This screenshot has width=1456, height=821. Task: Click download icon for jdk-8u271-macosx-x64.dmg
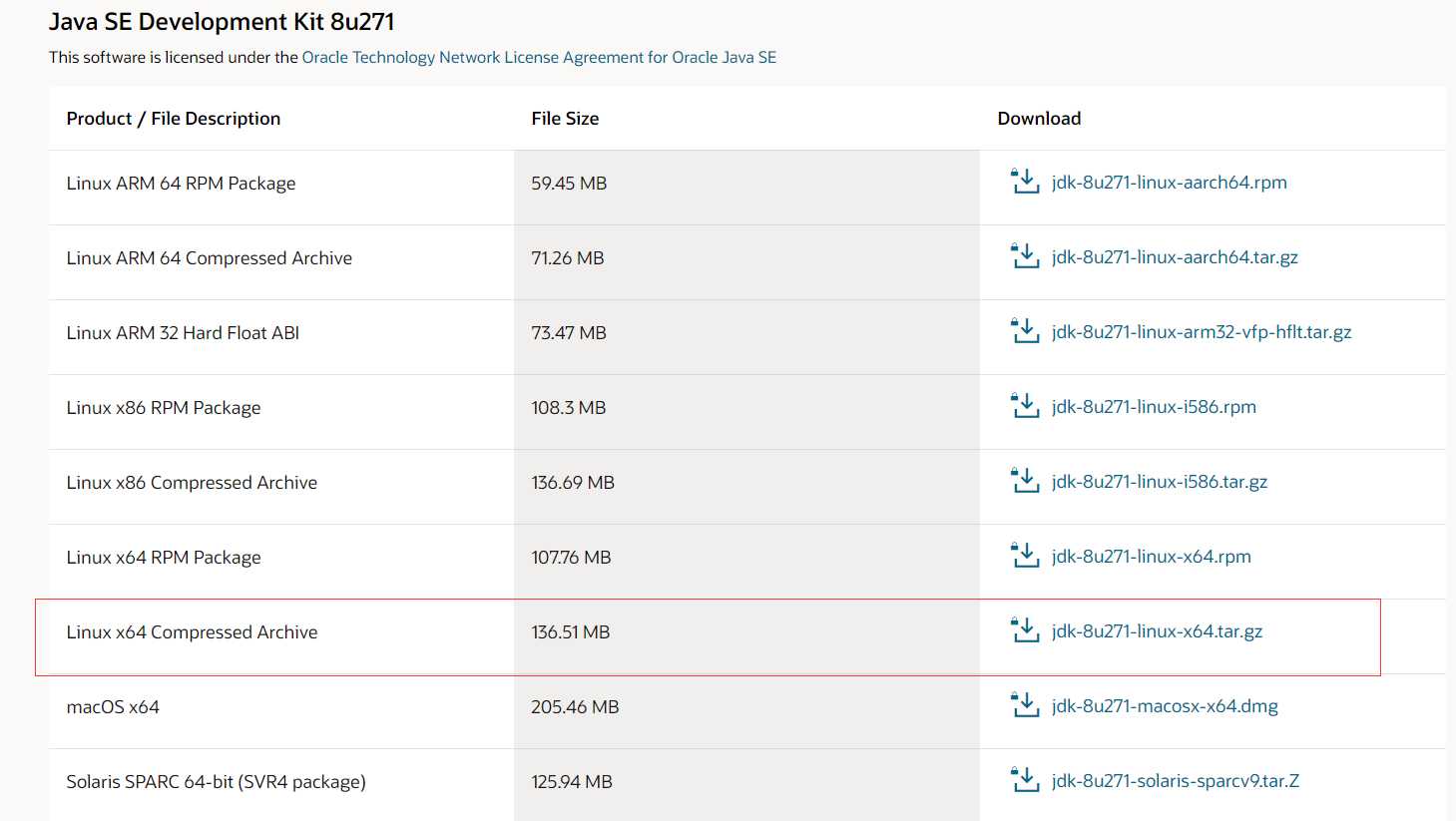click(x=1025, y=705)
